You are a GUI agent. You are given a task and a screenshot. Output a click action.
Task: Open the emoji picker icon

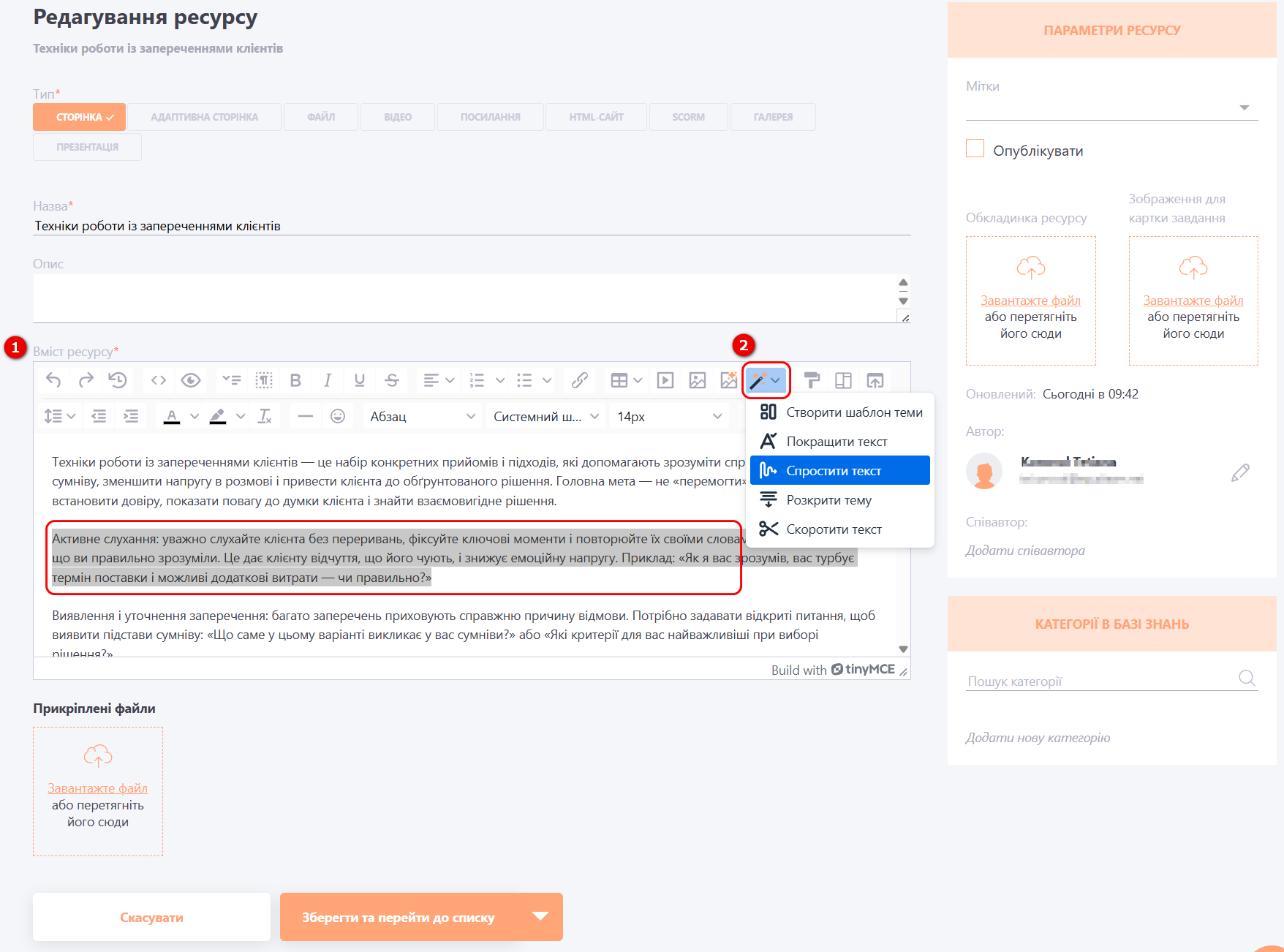click(x=338, y=416)
